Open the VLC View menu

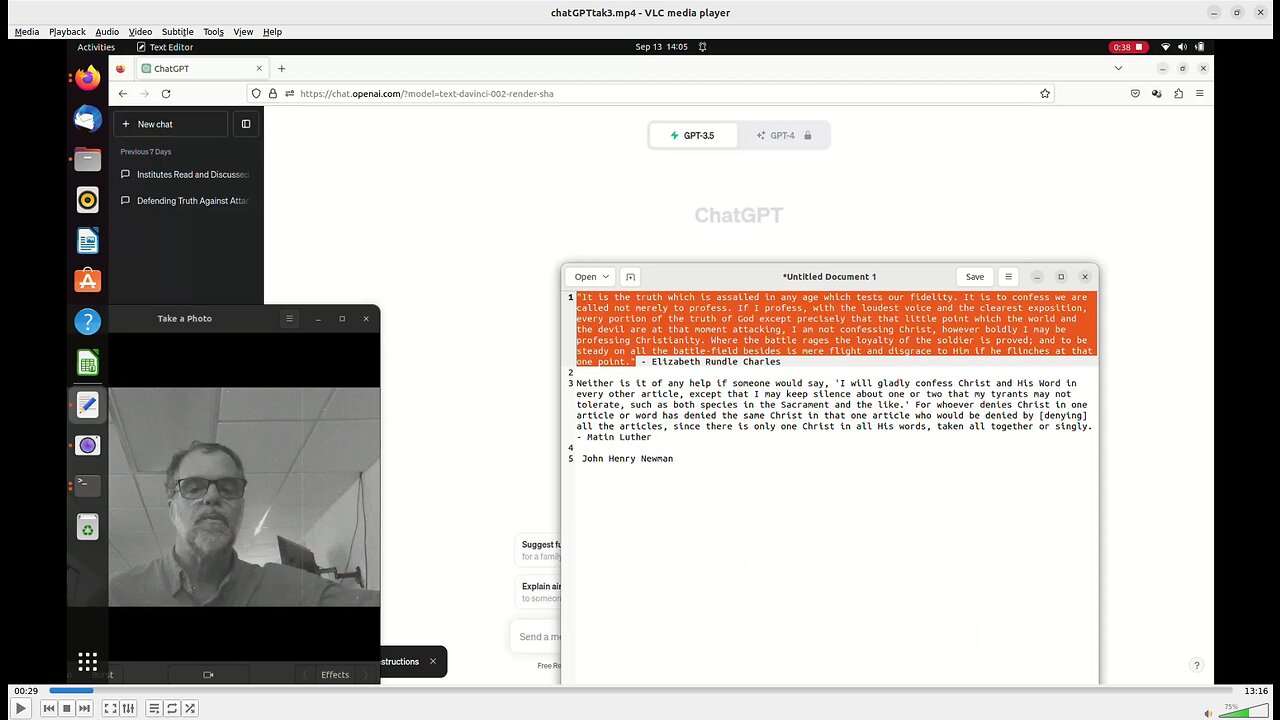(243, 32)
